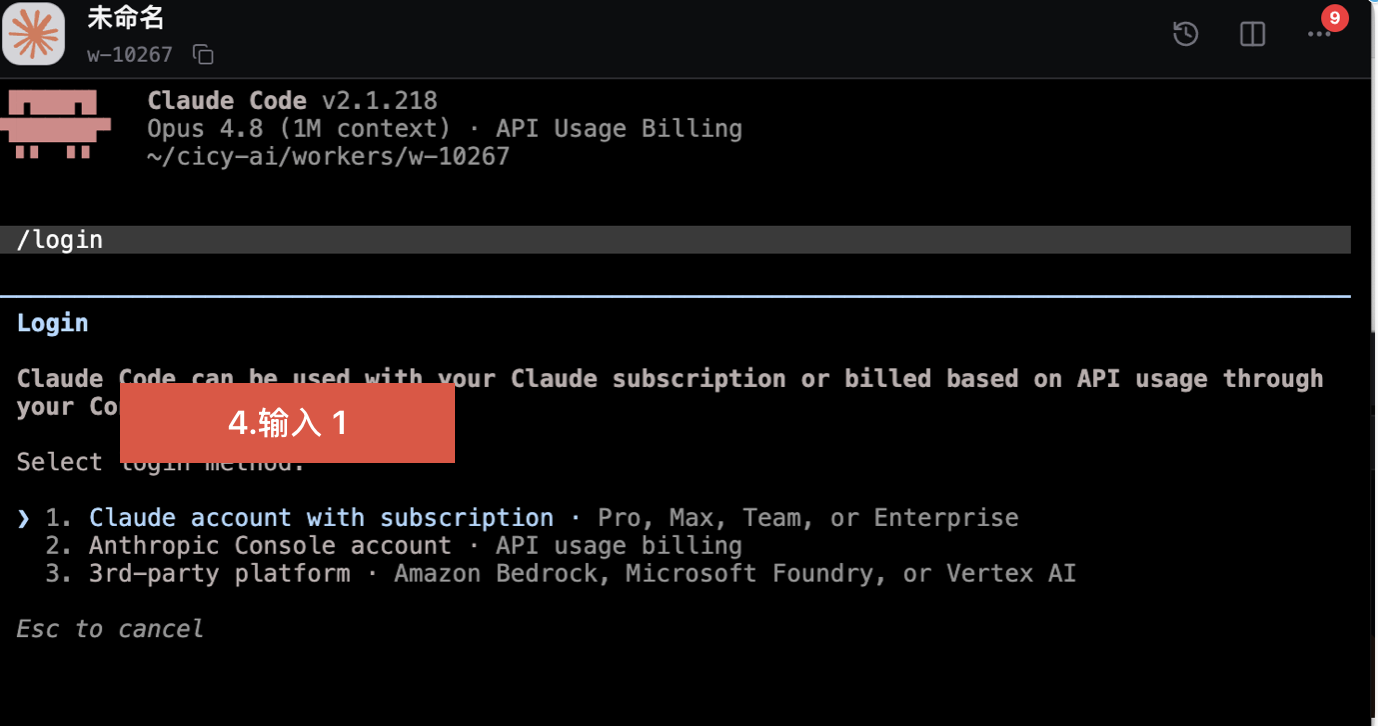Click the ~/cicy-ai/workers/w-10267 directory path
The height and width of the screenshot is (726, 1378).
328,157
